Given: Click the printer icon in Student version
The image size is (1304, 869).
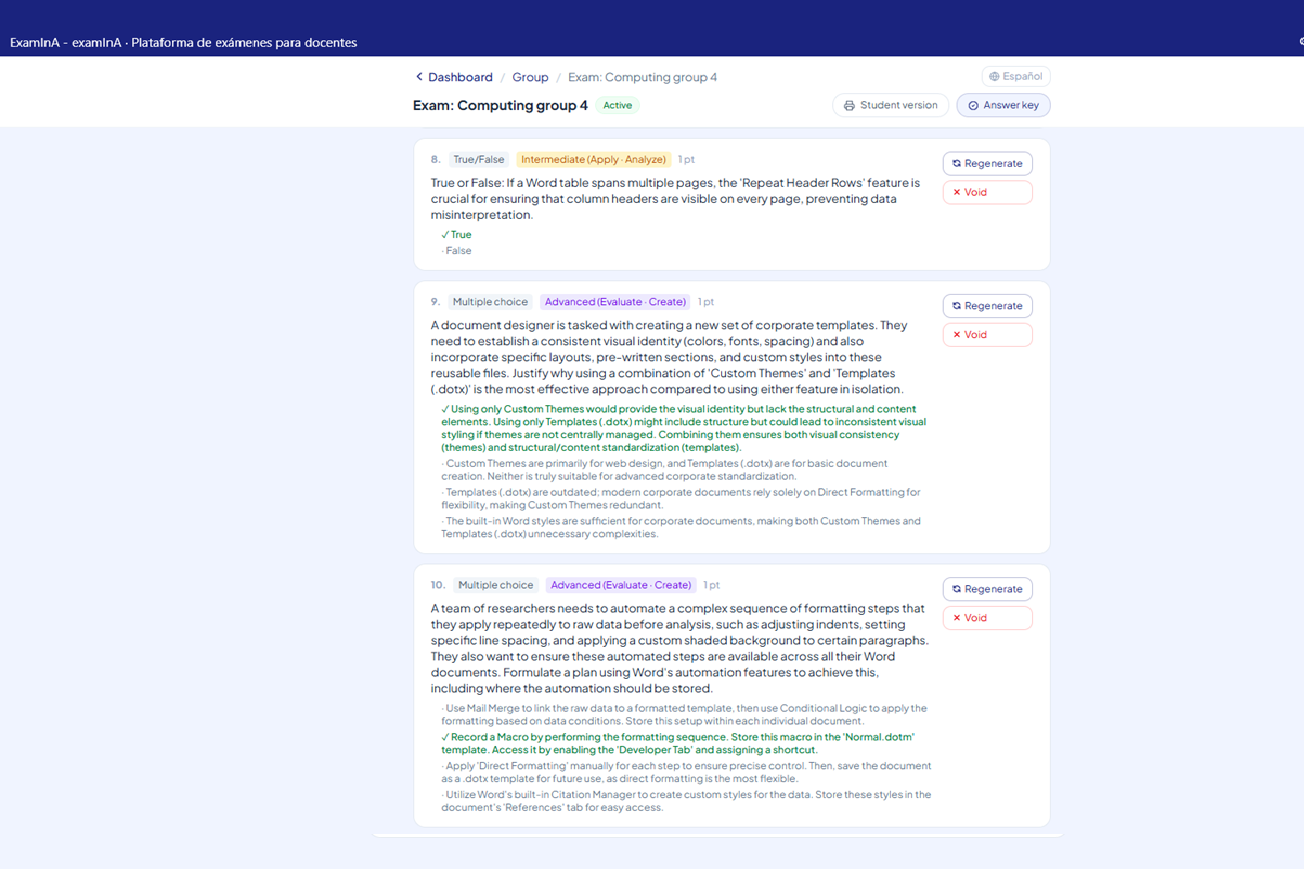Looking at the screenshot, I should click(x=849, y=105).
